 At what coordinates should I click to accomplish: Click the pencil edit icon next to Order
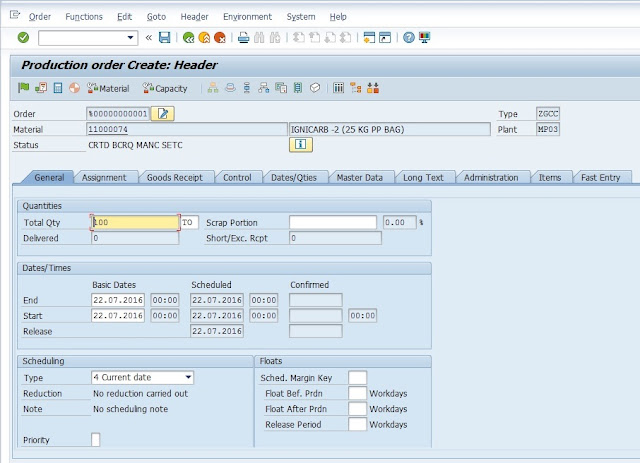[x=163, y=114]
